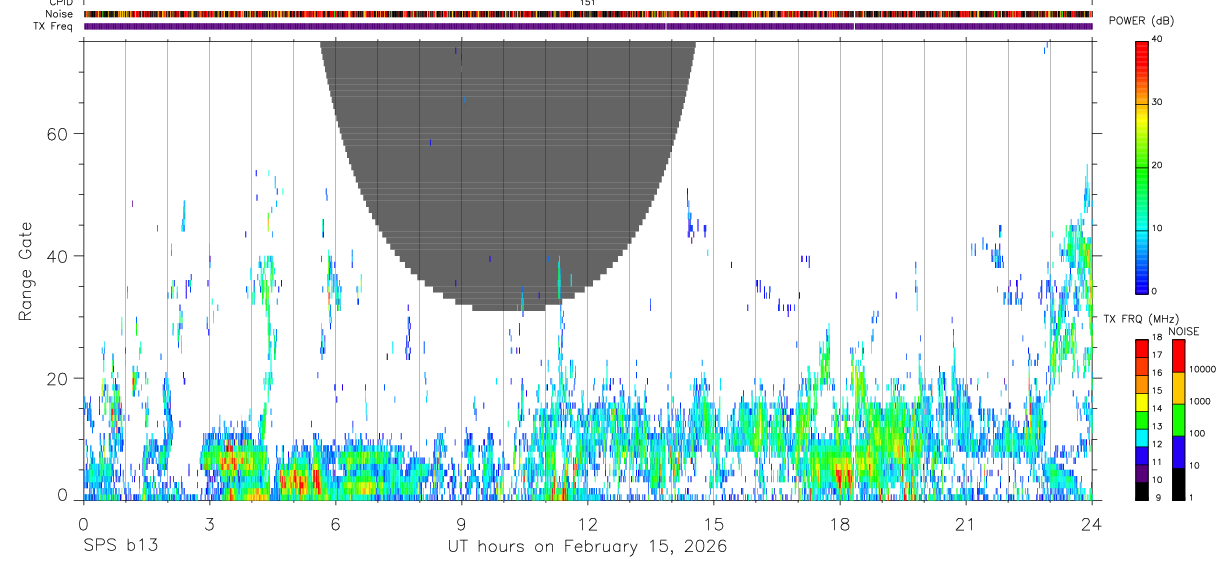
Task: Click the UT hour 21 tick on the x-axis
Action: click(x=965, y=524)
